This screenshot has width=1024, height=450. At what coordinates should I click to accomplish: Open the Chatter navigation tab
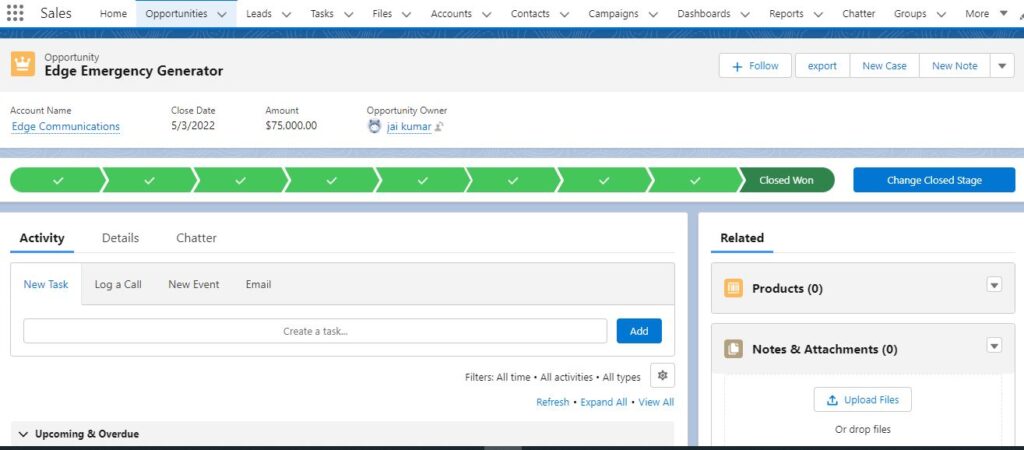pyautogui.click(x=858, y=14)
